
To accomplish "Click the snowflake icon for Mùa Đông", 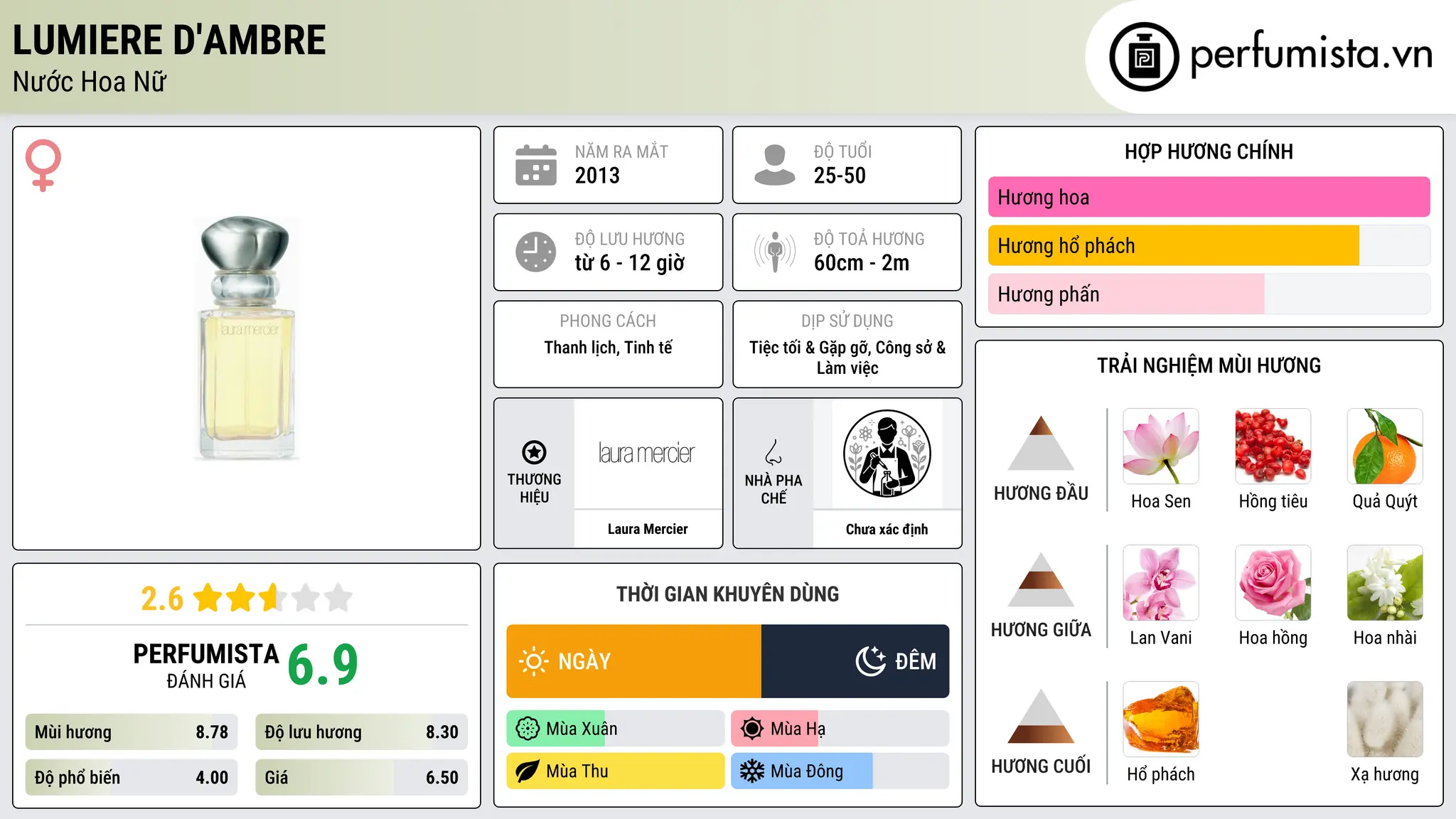I will point(752,771).
